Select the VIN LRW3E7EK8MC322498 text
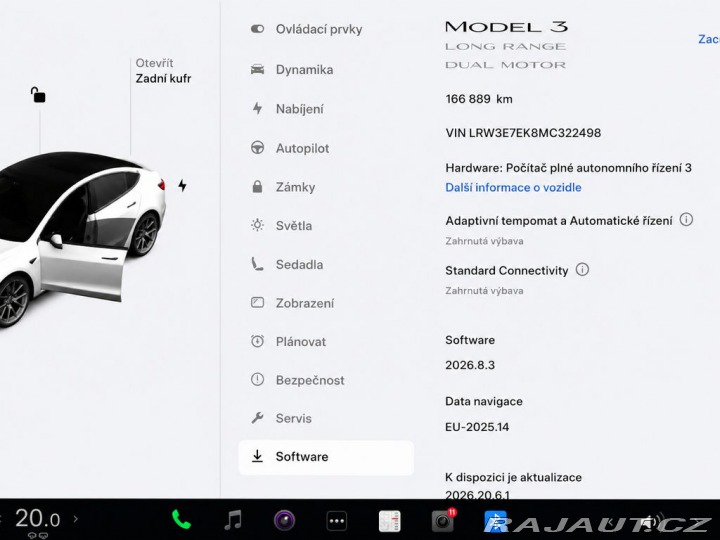720x540 pixels. pos(523,133)
